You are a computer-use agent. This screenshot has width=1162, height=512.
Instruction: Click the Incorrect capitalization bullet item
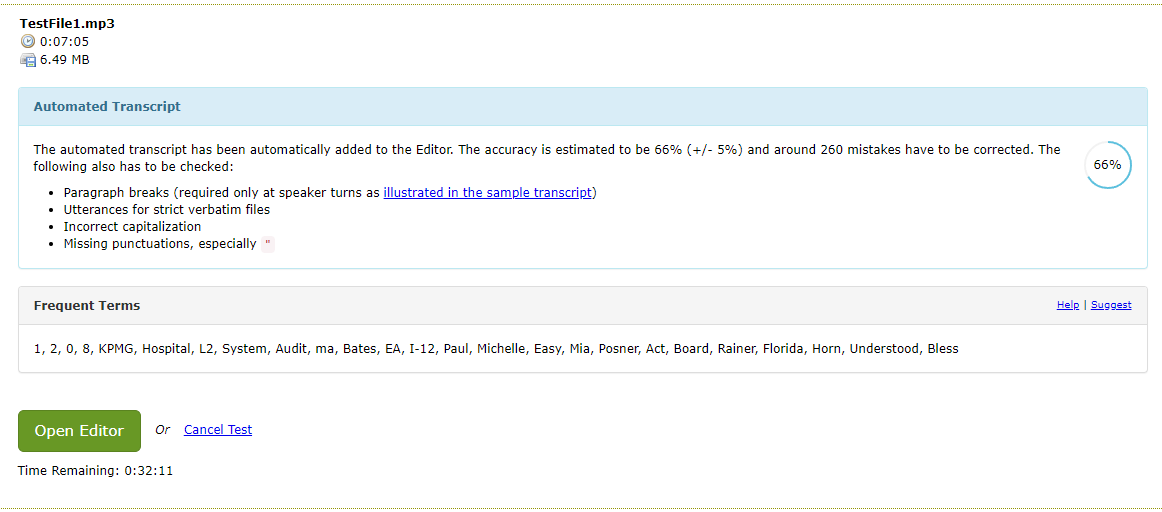click(133, 227)
